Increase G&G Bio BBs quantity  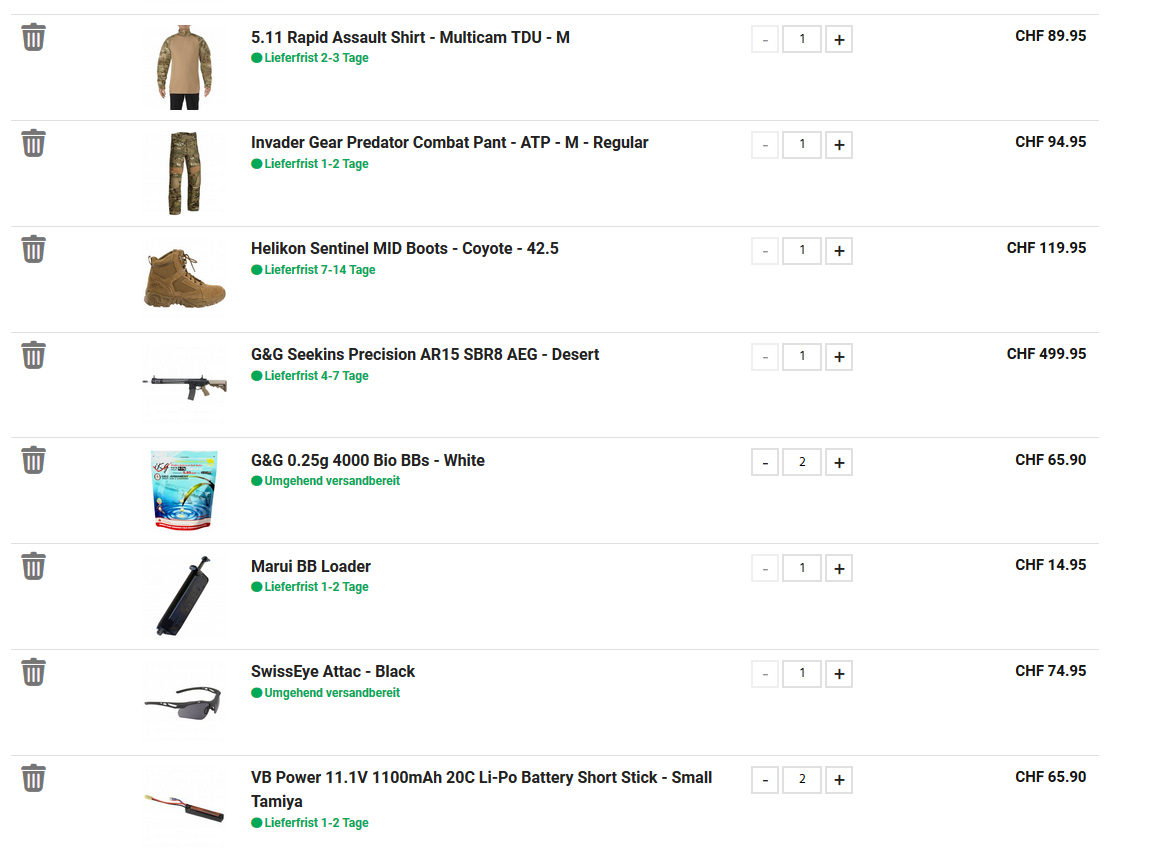coord(839,462)
